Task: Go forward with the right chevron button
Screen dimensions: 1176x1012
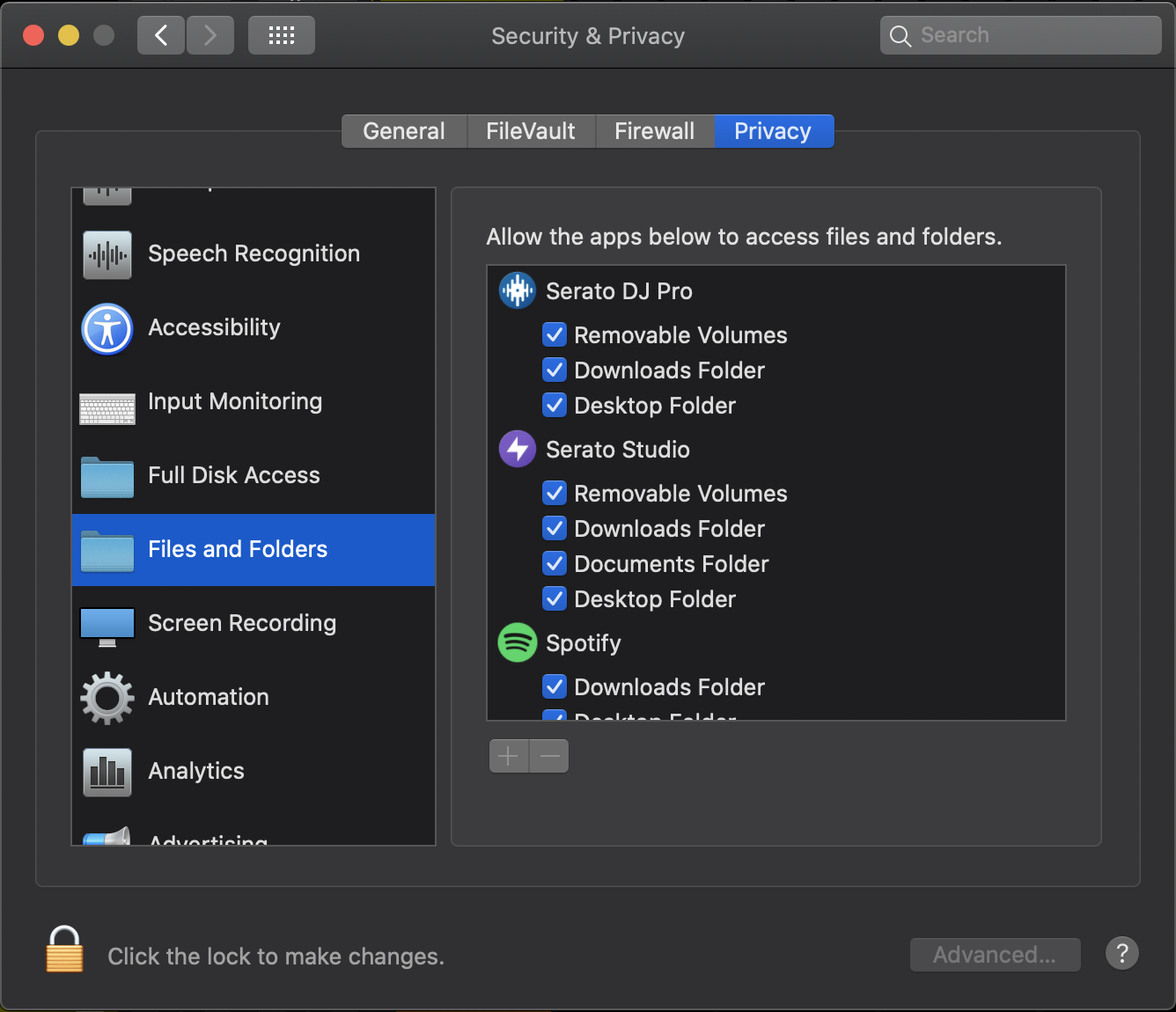Action: pos(210,35)
